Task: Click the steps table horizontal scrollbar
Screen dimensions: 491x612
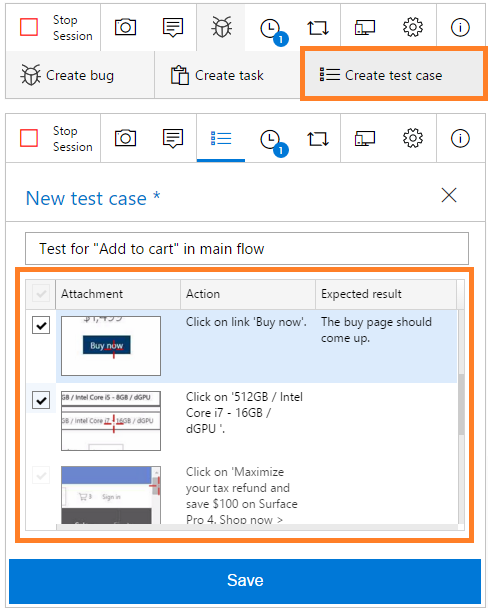Action: 257,527
